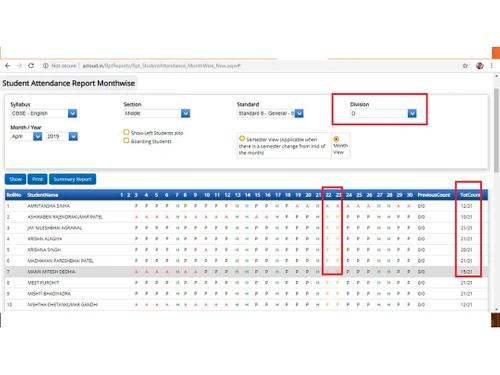Go back in the browser
The height and width of the screenshot is (375, 500).
pos(8,66)
